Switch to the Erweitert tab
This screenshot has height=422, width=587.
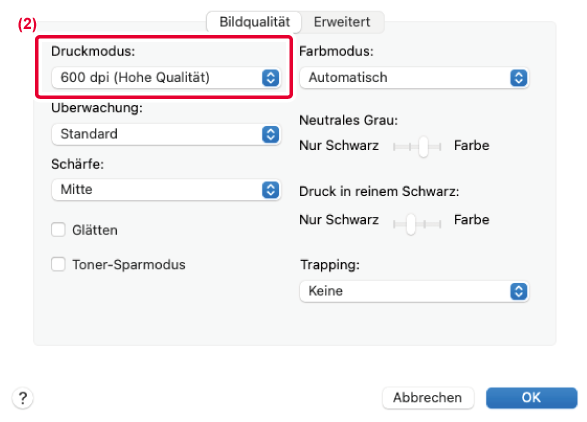pyautogui.click(x=342, y=22)
